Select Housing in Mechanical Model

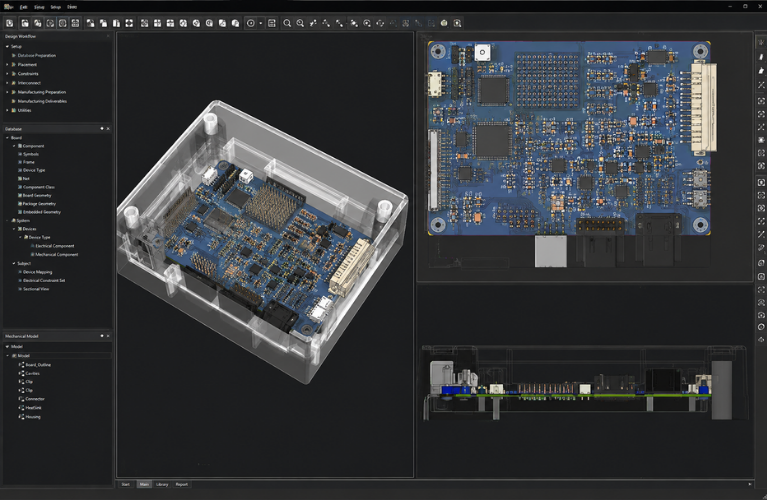[x=33, y=417]
